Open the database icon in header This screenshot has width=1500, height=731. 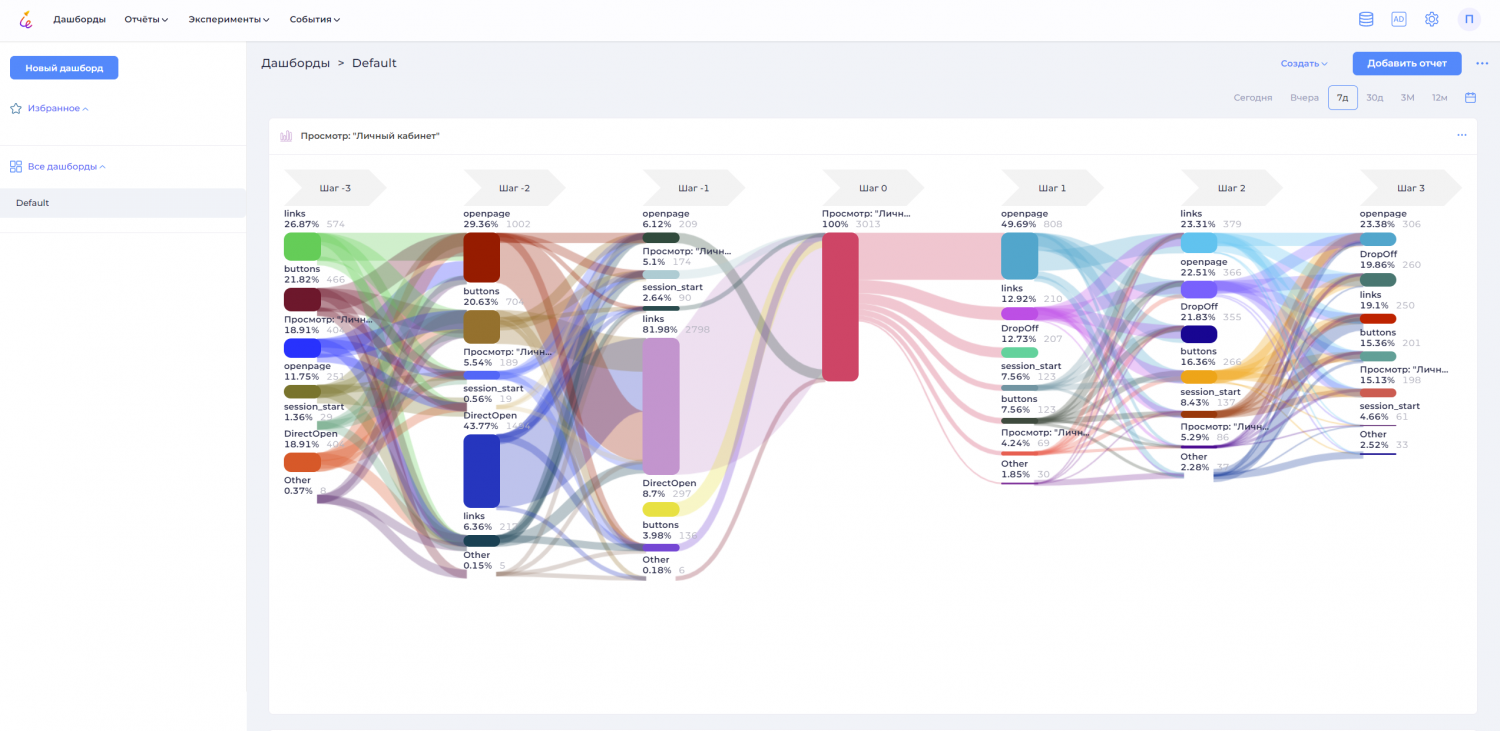[x=1366, y=19]
